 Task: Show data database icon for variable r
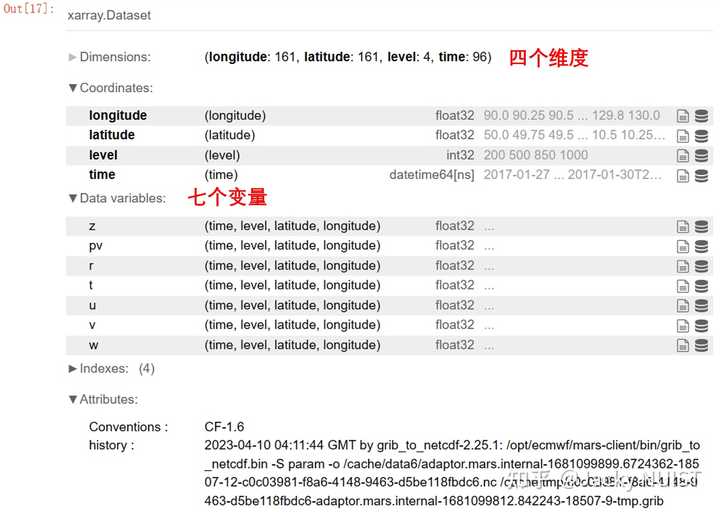701,266
